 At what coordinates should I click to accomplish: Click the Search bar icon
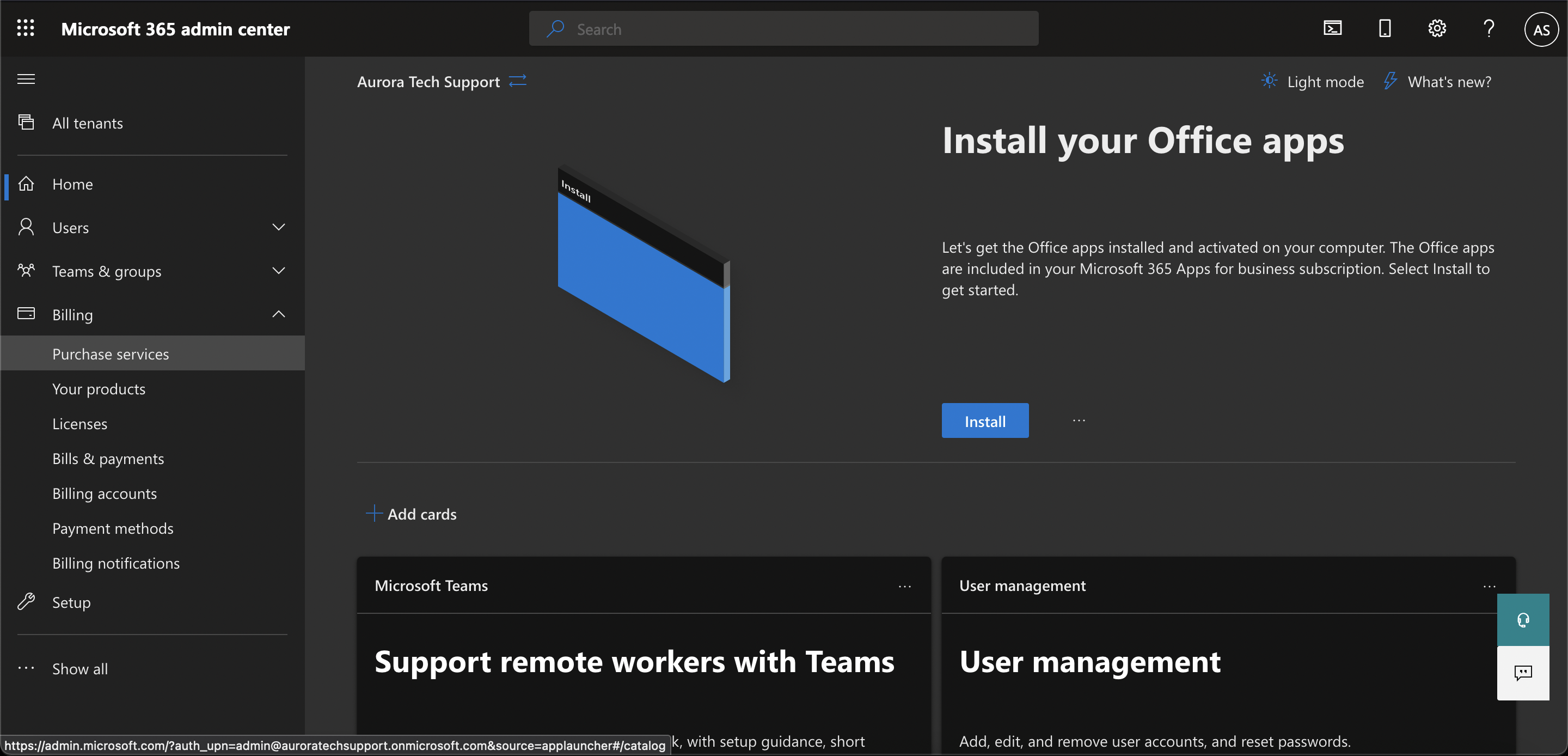tap(556, 28)
